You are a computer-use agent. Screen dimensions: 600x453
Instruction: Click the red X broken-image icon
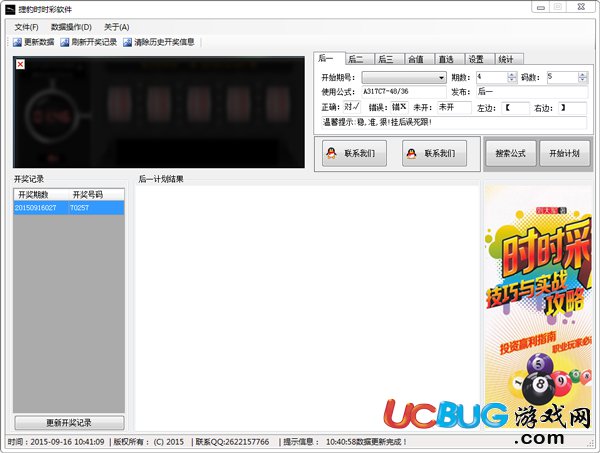click(x=20, y=64)
